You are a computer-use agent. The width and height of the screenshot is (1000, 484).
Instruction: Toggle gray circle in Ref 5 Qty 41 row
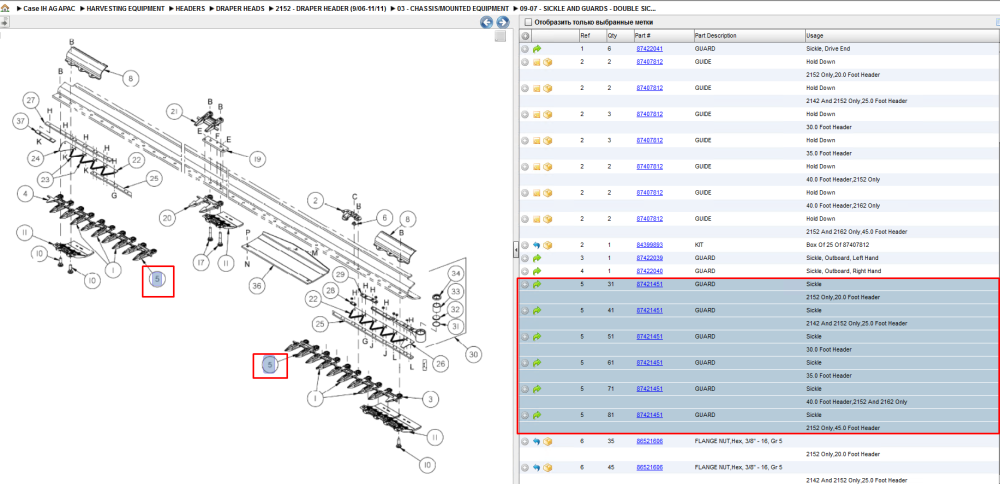pyautogui.click(x=525, y=311)
